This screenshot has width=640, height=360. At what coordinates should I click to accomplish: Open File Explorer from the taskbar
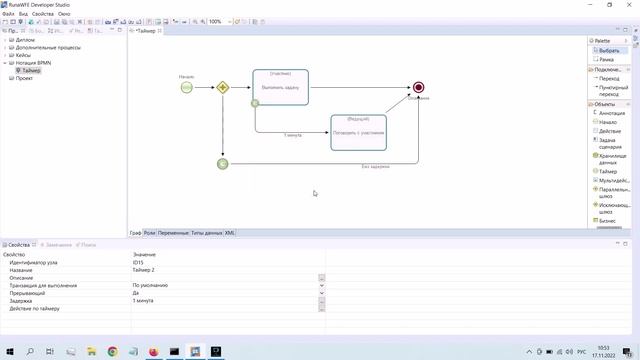coord(91,351)
